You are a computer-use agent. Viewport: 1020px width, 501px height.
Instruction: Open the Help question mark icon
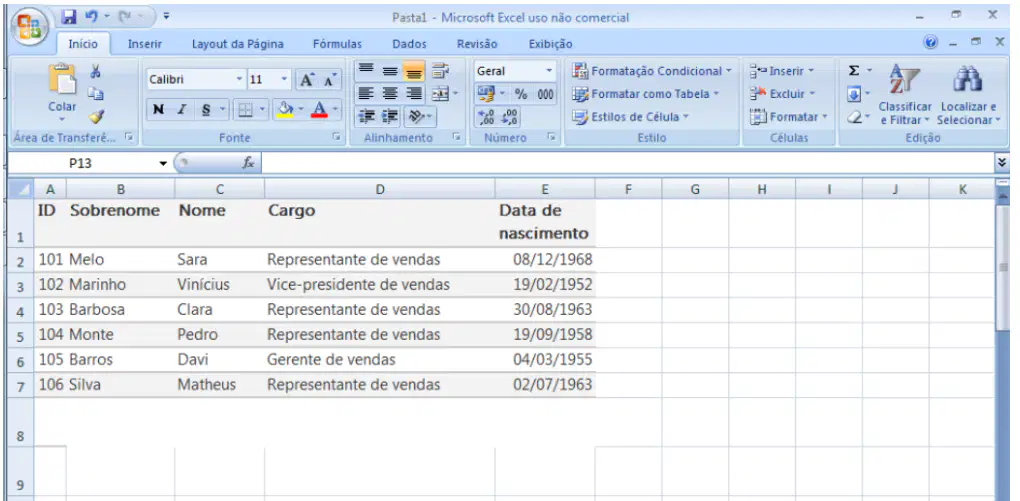tap(931, 43)
